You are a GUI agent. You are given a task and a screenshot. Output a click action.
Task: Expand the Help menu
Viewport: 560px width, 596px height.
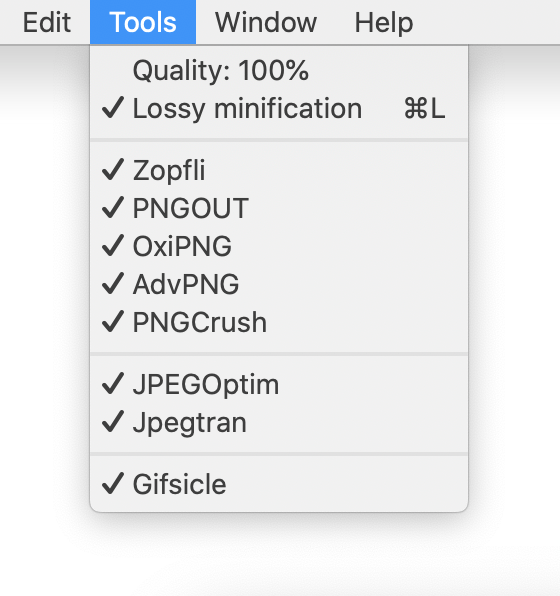[x=384, y=22]
